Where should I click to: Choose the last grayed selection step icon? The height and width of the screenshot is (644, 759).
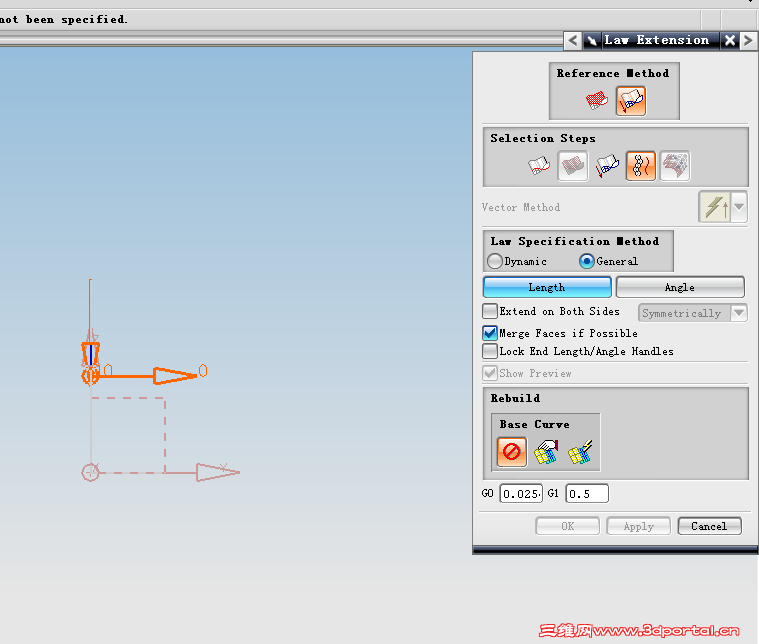pyautogui.click(x=675, y=166)
